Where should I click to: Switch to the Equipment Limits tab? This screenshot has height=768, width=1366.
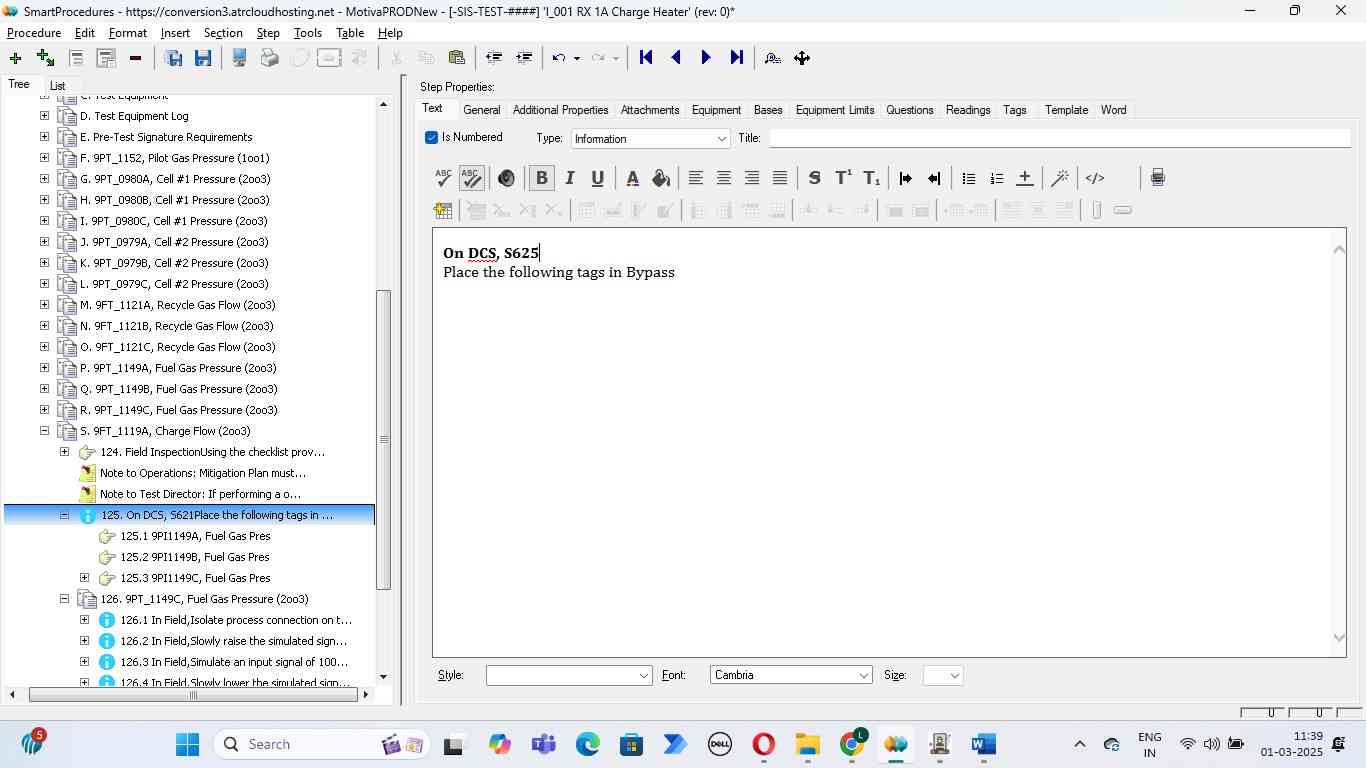coord(834,110)
